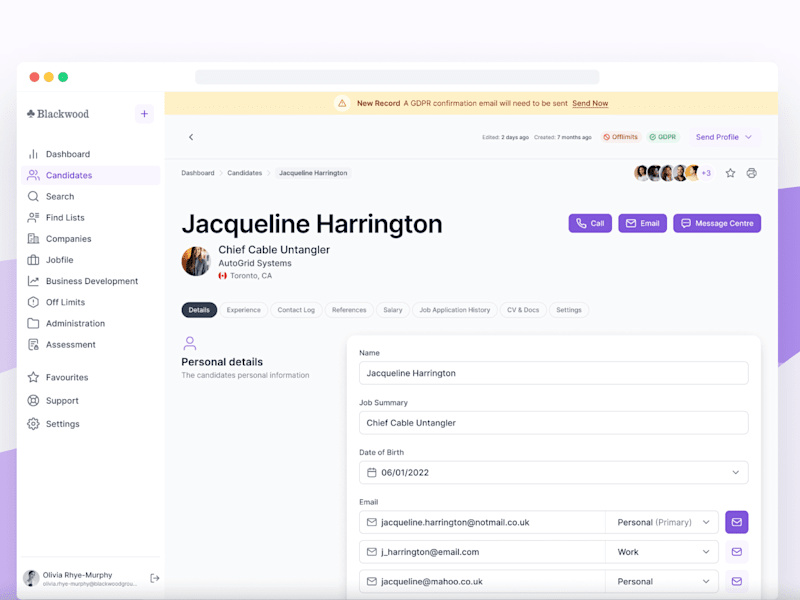Click the +3 additional collaborators badge

tap(706, 173)
